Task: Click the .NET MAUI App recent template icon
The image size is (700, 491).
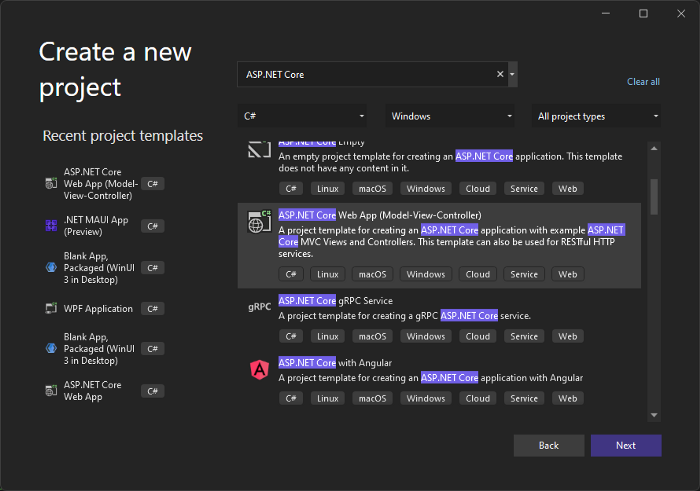Action: [x=51, y=226]
